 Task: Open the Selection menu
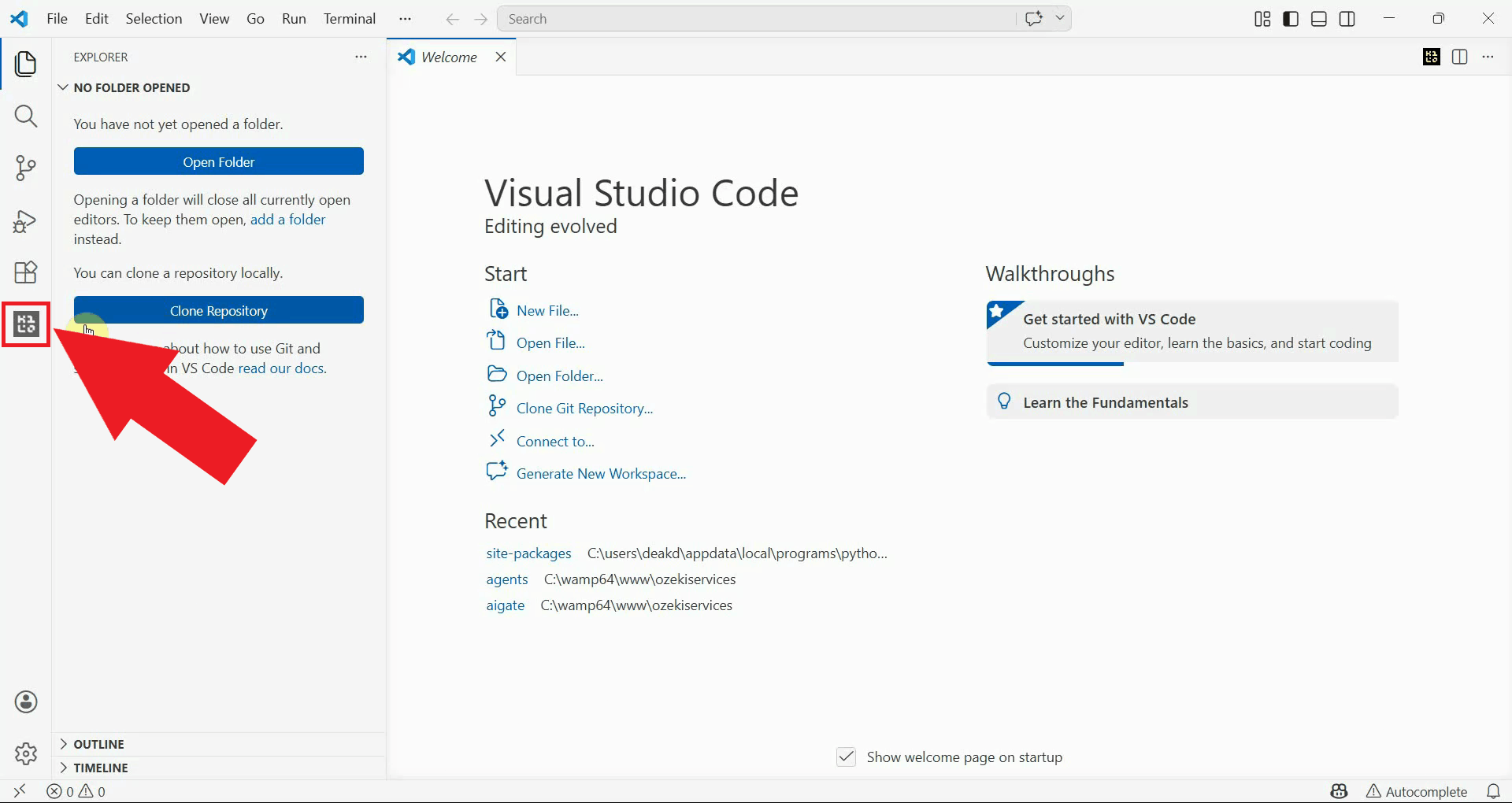pyautogui.click(x=154, y=19)
